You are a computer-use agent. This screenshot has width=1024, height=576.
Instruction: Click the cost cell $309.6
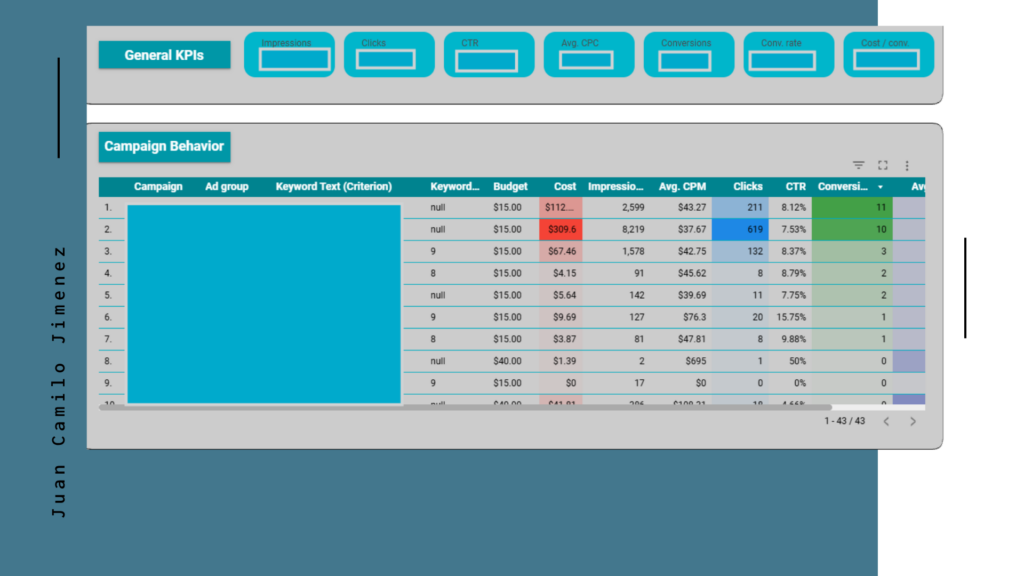pos(561,229)
